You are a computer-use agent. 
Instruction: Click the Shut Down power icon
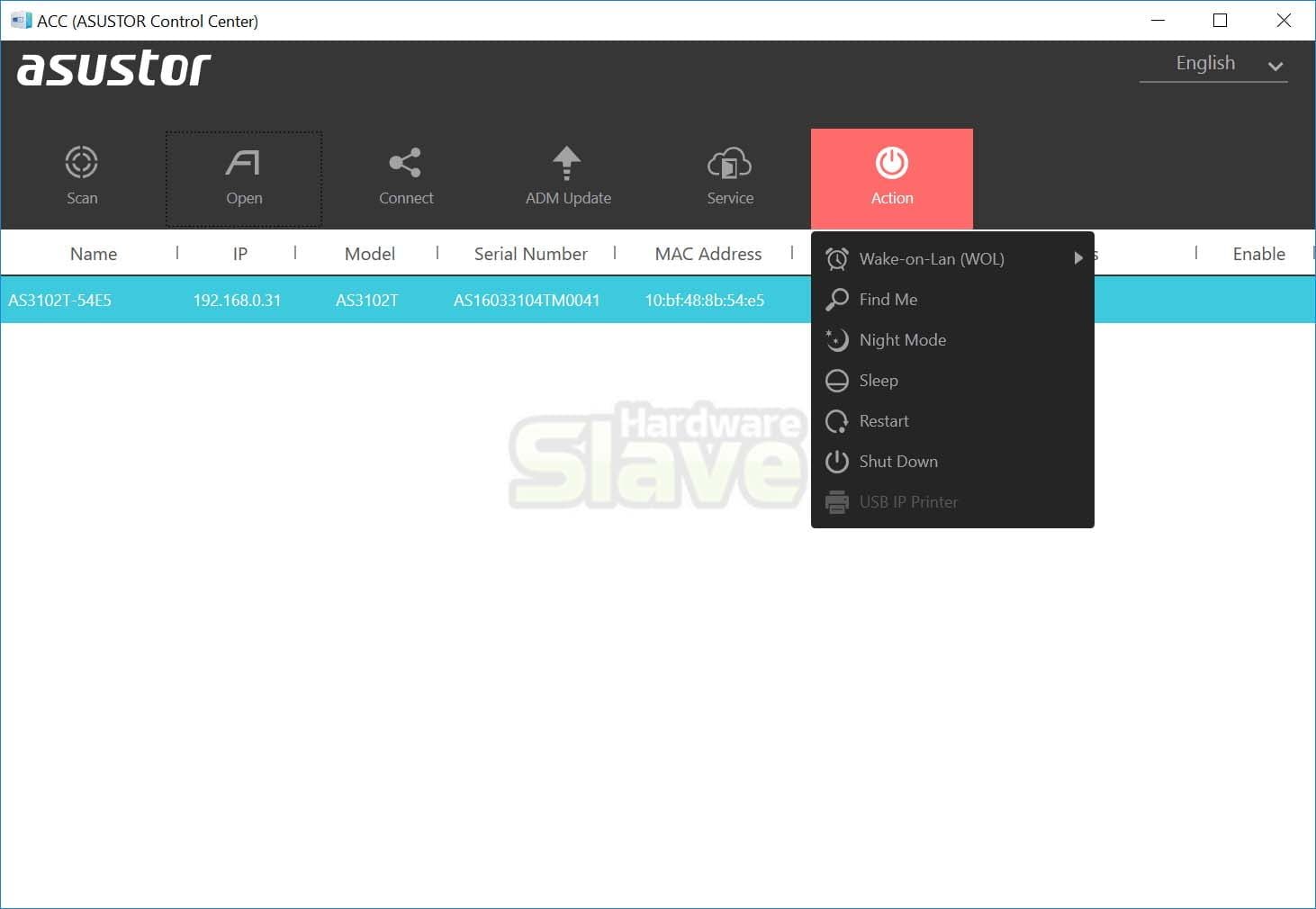click(x=837, y=462)
